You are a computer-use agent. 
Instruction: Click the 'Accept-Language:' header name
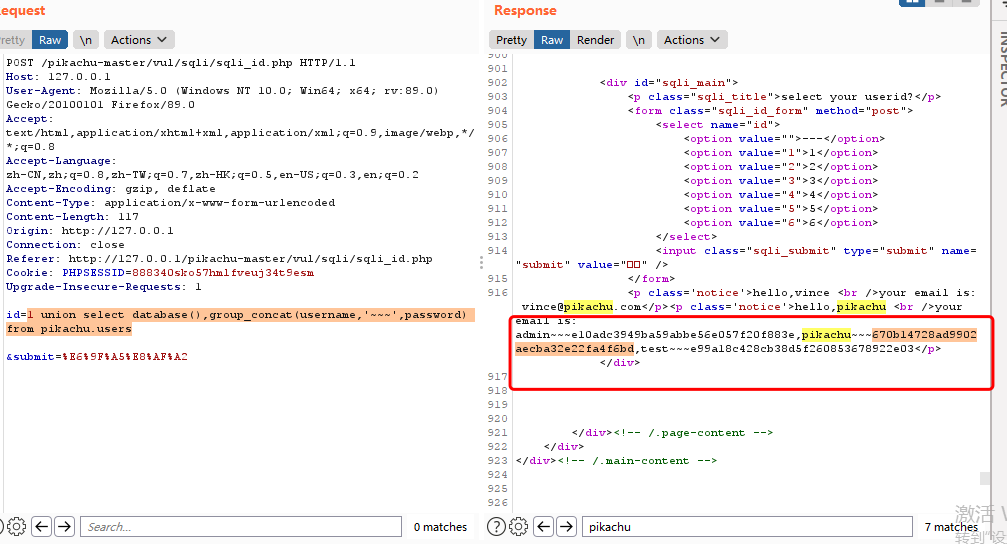click(61, 161)
